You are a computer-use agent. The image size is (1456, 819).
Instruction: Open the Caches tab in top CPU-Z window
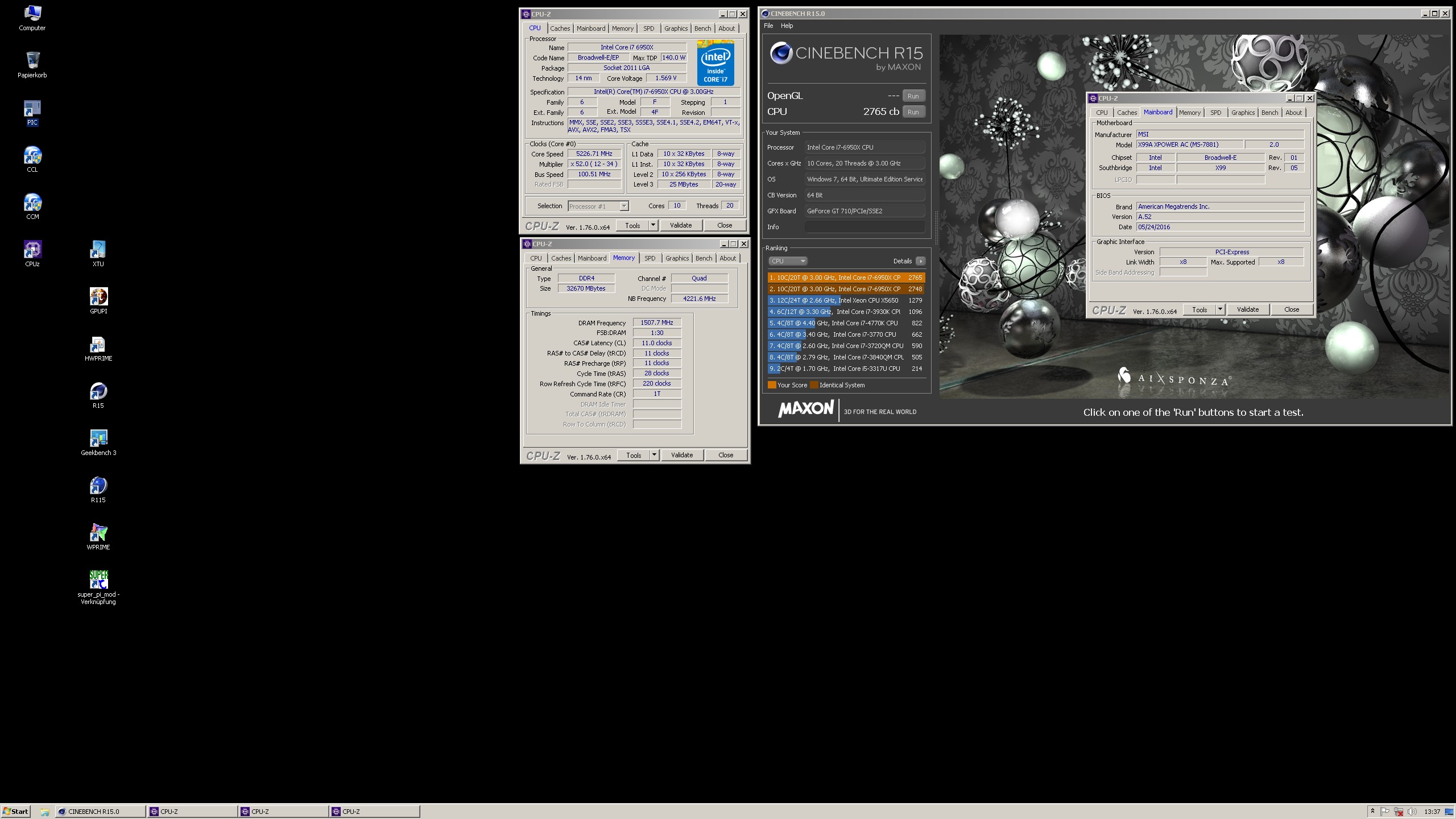pos(560,28)
